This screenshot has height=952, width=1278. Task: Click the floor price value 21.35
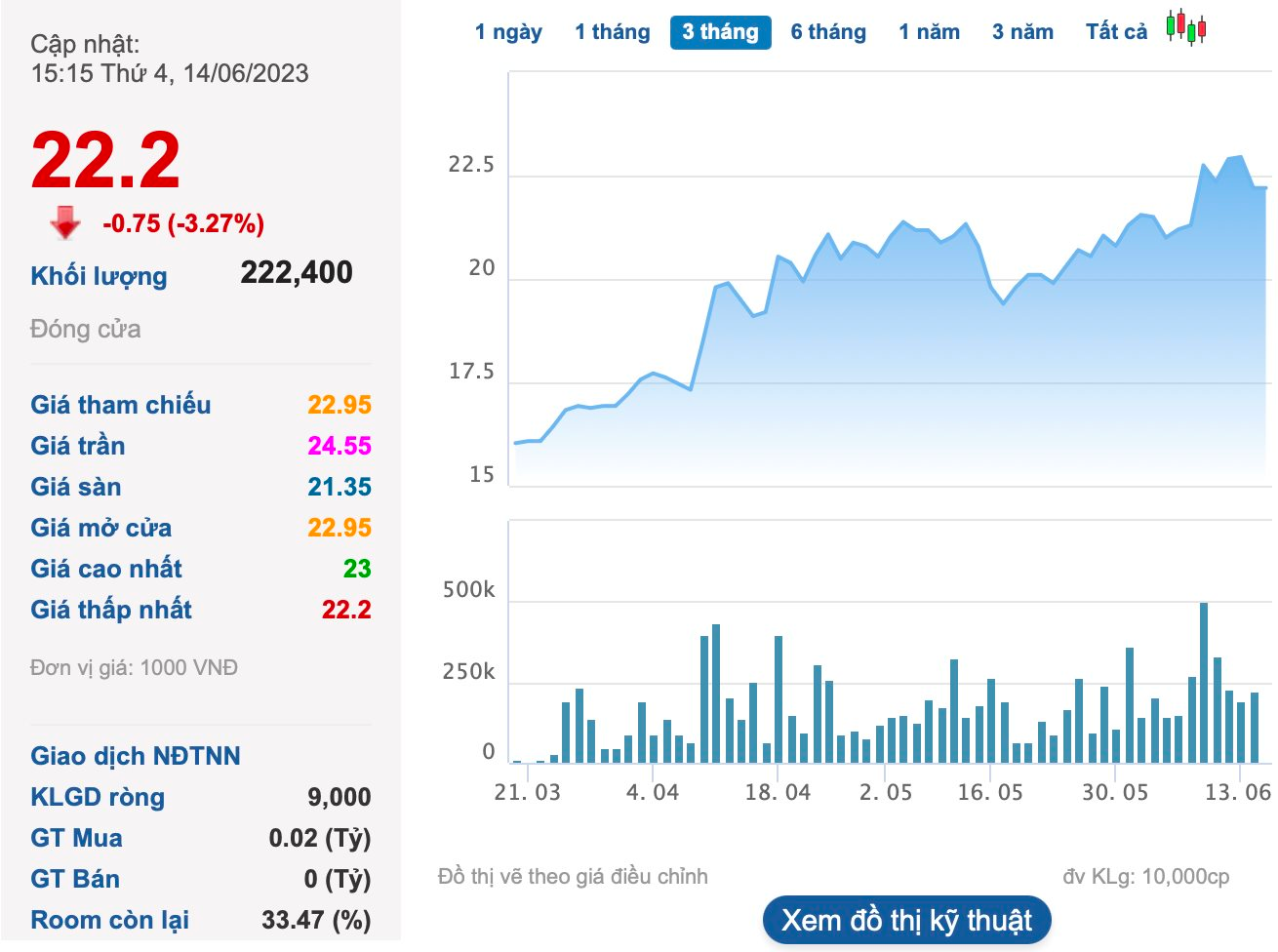(x=339, y=487)
